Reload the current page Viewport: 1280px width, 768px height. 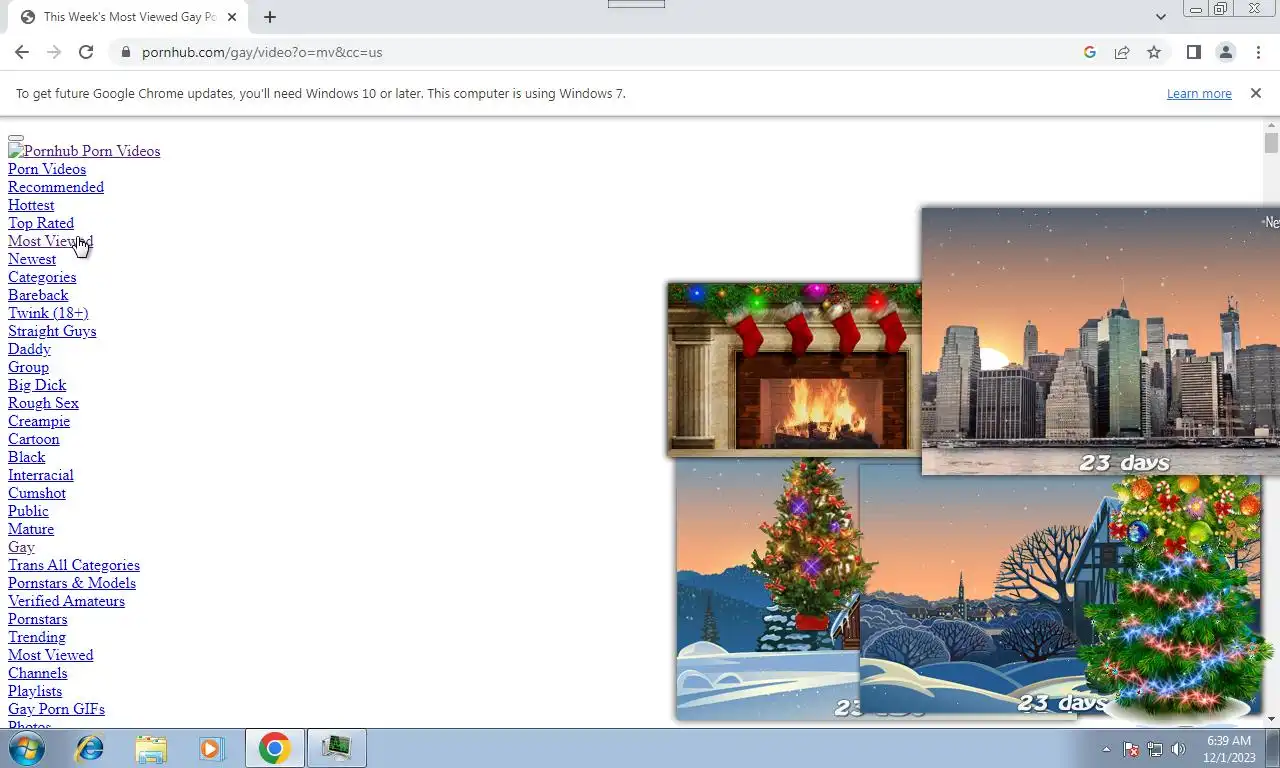(x=86, y=52)
